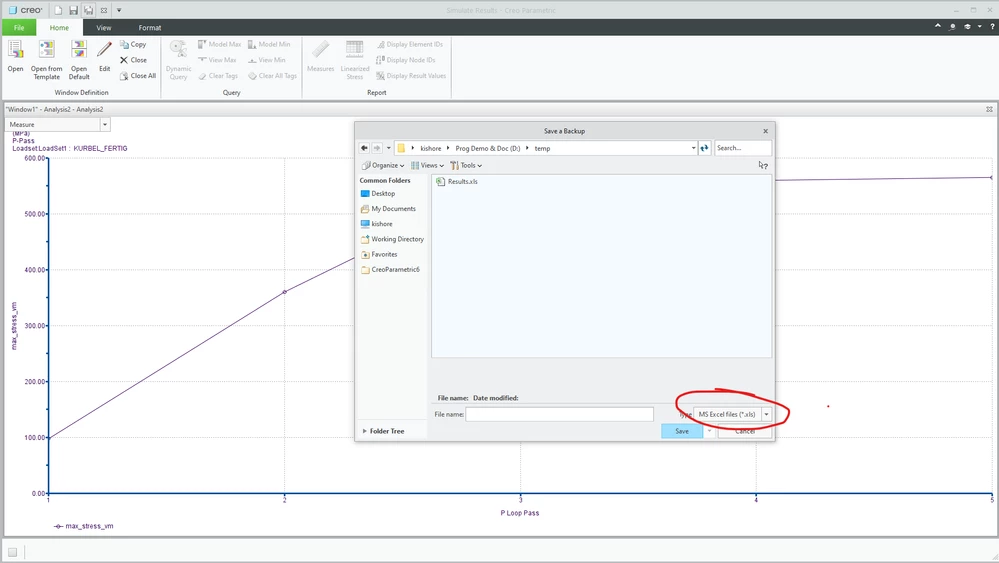
Task: Click the help question mark at top right
Action: coord(992,27)
